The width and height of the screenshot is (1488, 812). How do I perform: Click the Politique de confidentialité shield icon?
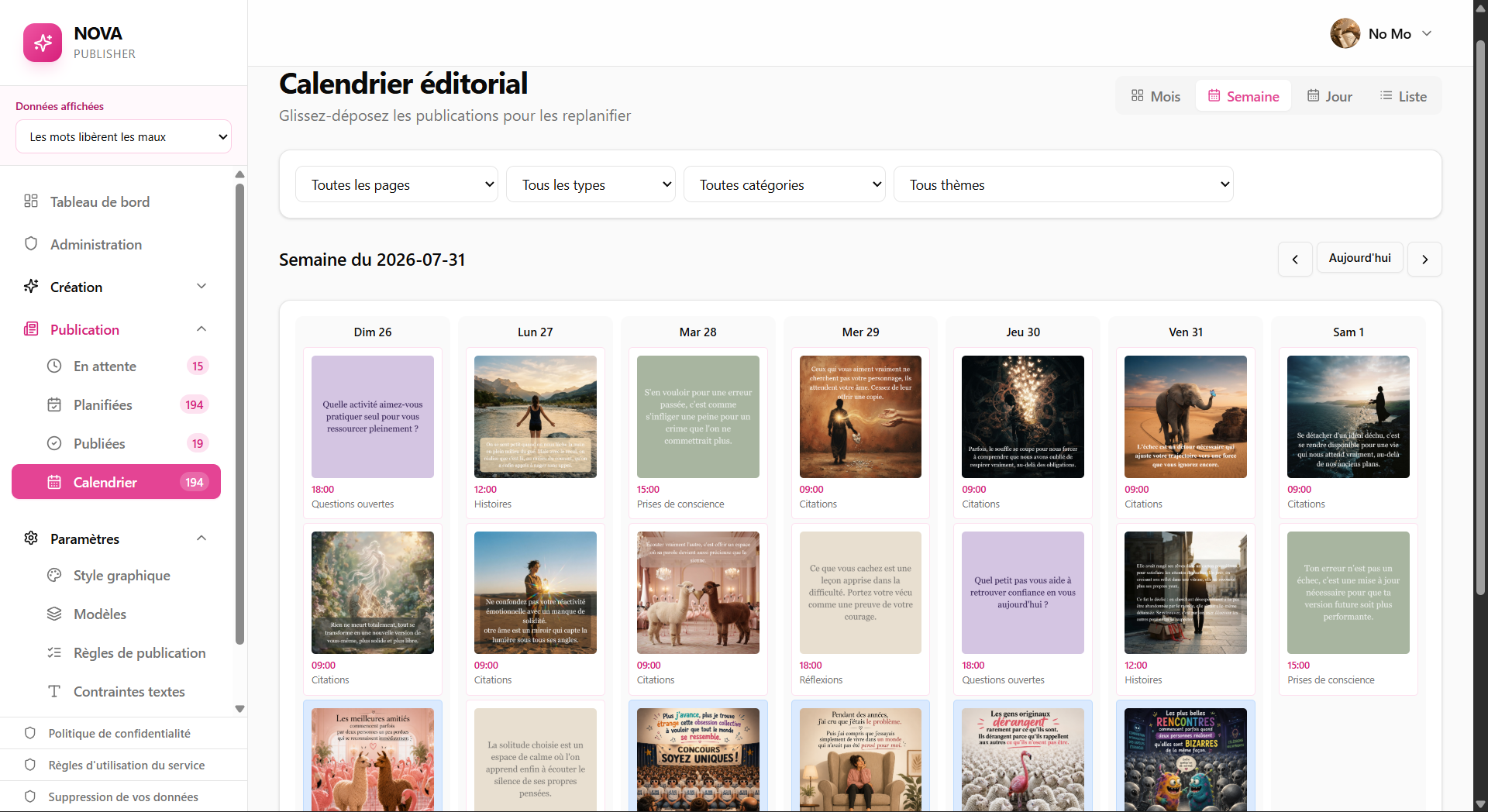coord(30,733)
